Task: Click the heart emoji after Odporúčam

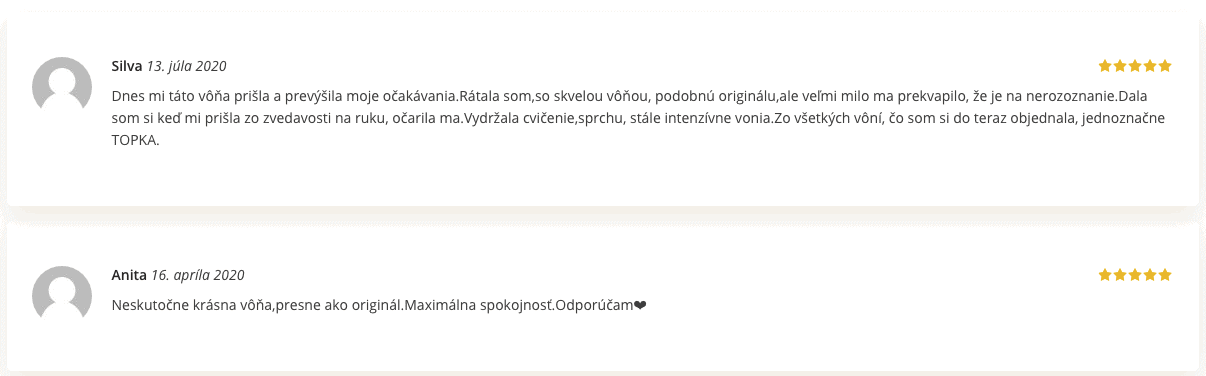Action: click(x=641, y=305)
